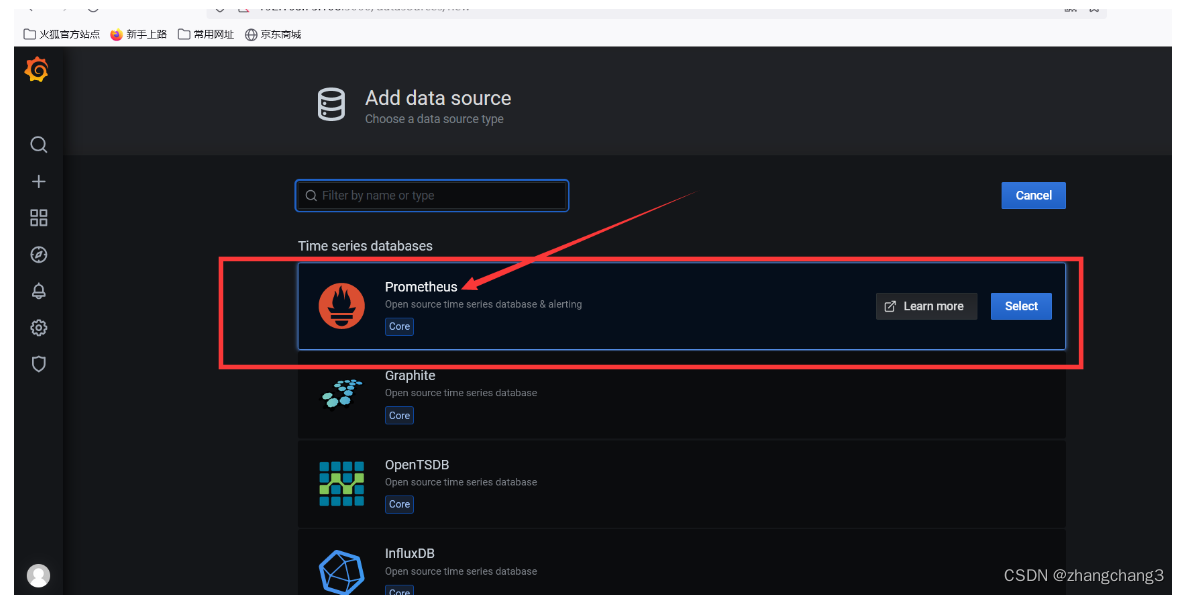Click the Select button for Prometheus
This screenshot has width=1180, height=595.
1021,306
